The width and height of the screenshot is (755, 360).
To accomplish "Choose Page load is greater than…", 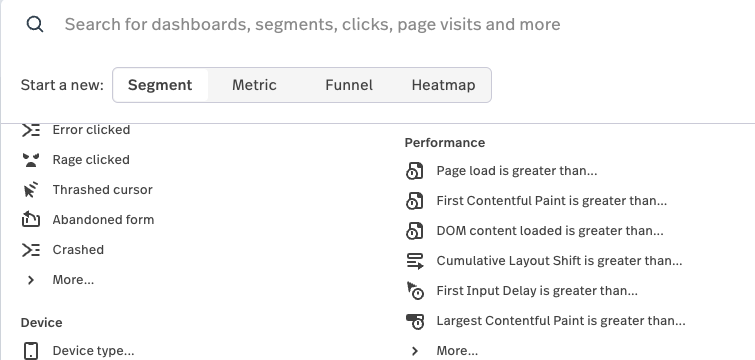I will point(517,171).
